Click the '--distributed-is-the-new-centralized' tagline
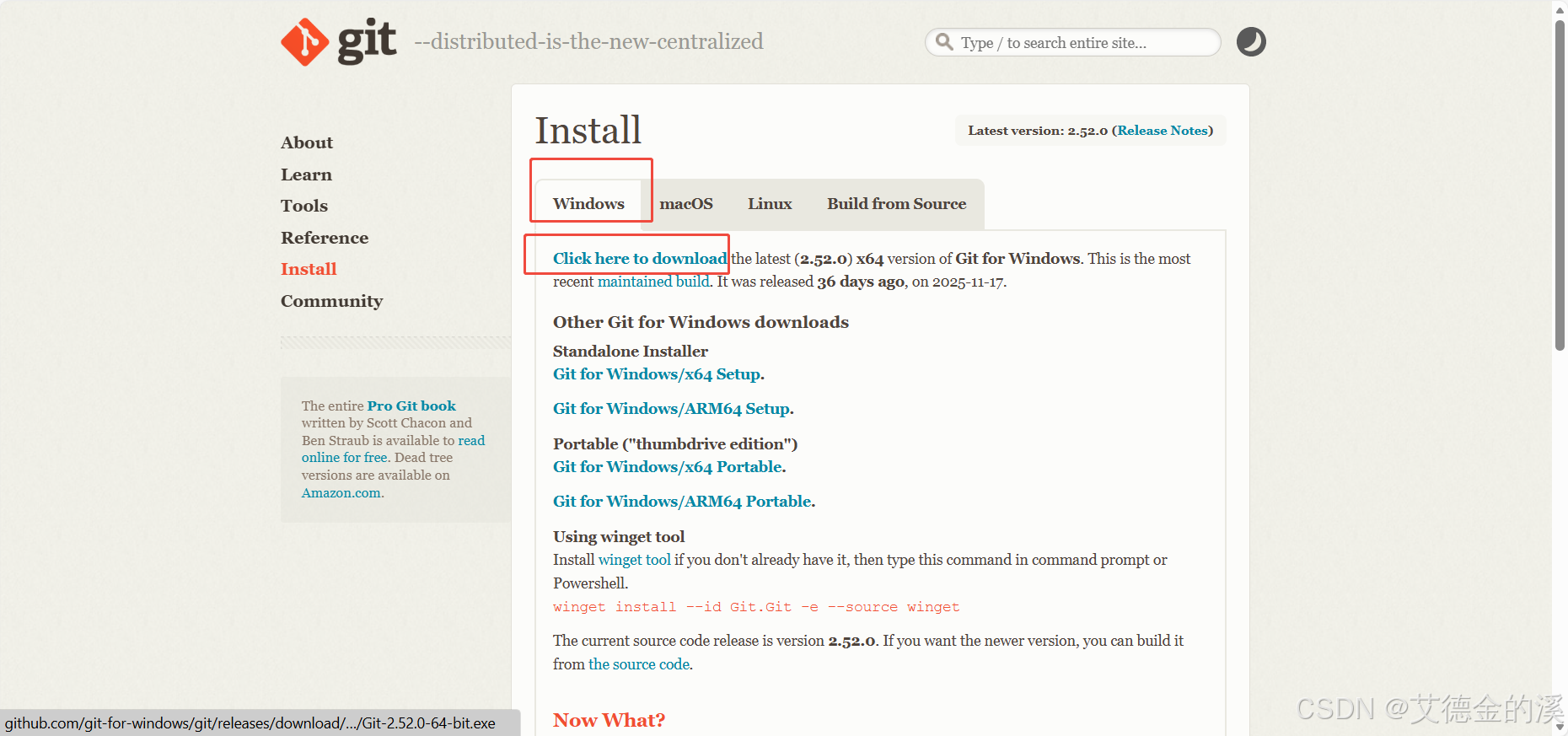The height and width of the screenshot is (736, 1568). 588,41
